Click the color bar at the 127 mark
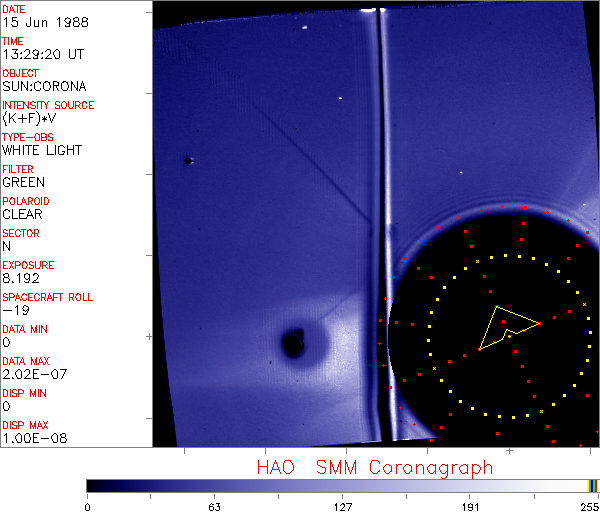The image size is (600, 512). pos(342,485)
